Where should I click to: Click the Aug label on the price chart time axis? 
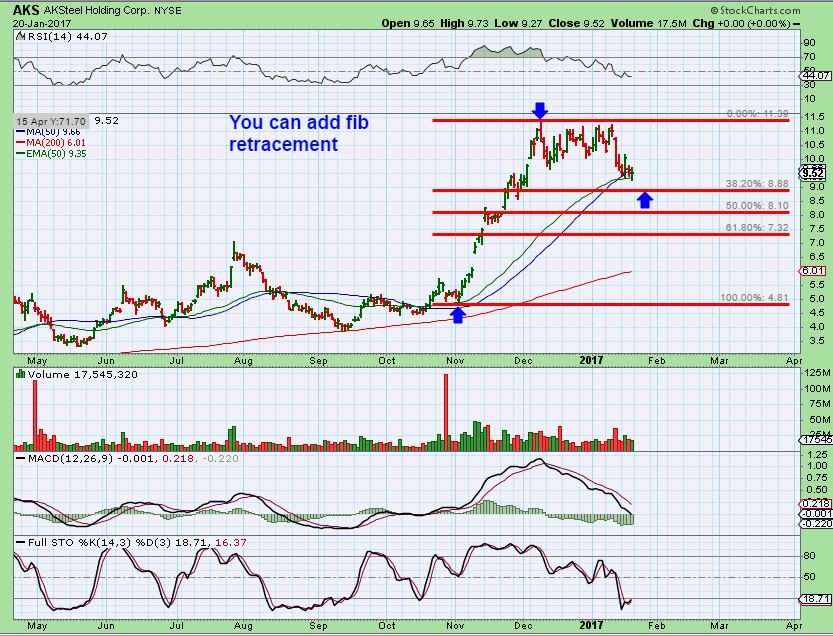(x=243, y=361)
